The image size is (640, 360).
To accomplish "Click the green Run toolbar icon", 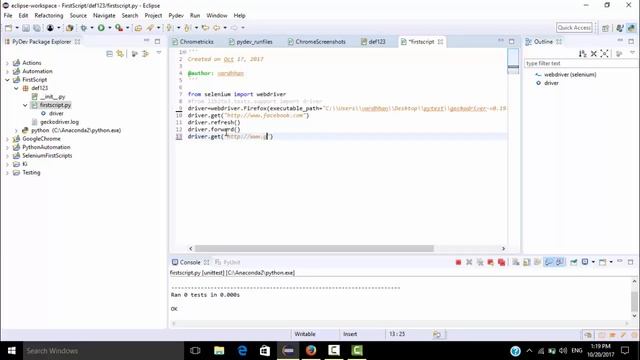I will pos(101,28).
